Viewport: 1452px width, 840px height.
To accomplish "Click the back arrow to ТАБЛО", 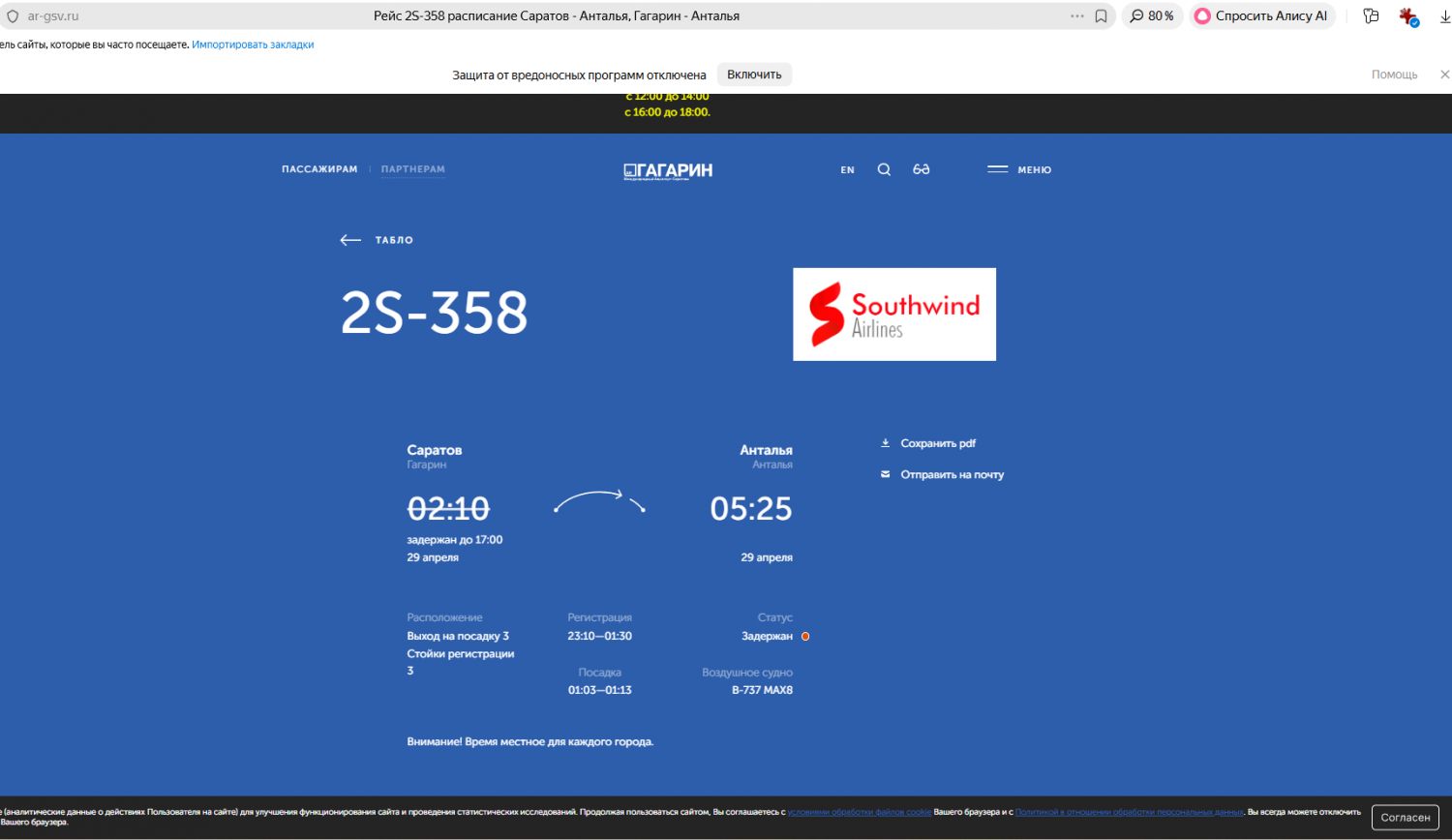I will coord(350,240).
